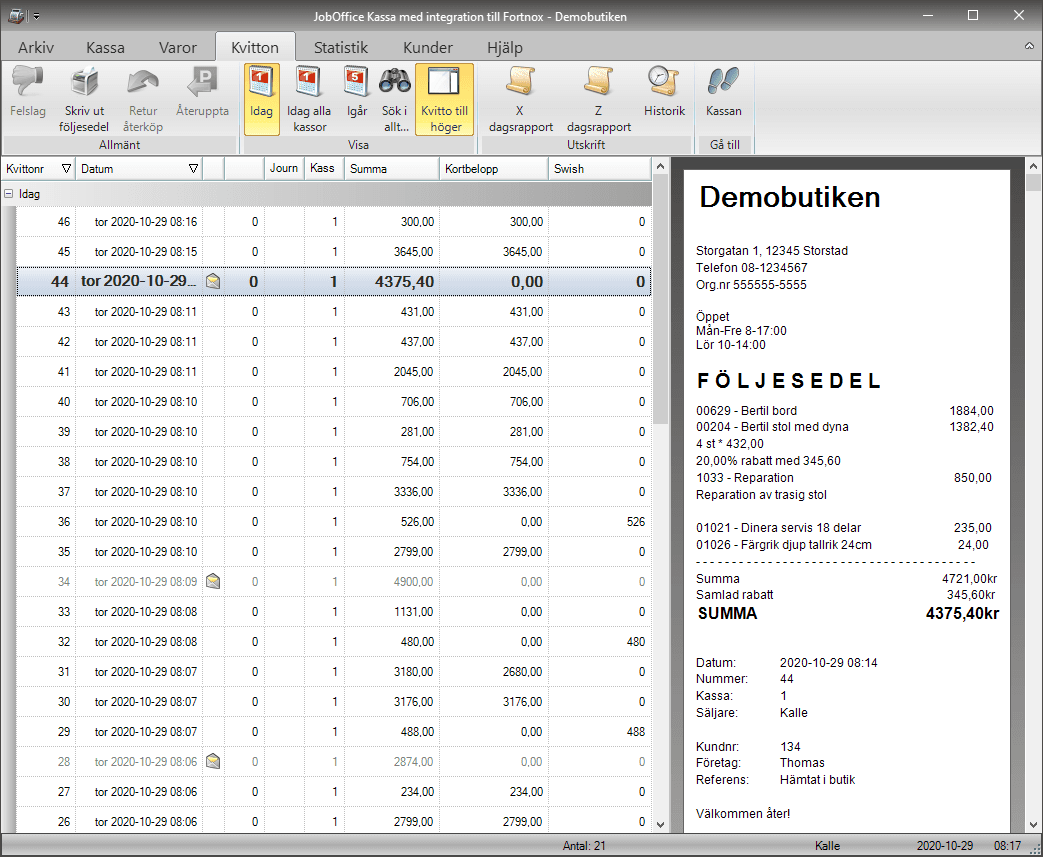Open the Arkiv menu tab

click(36, 47)
